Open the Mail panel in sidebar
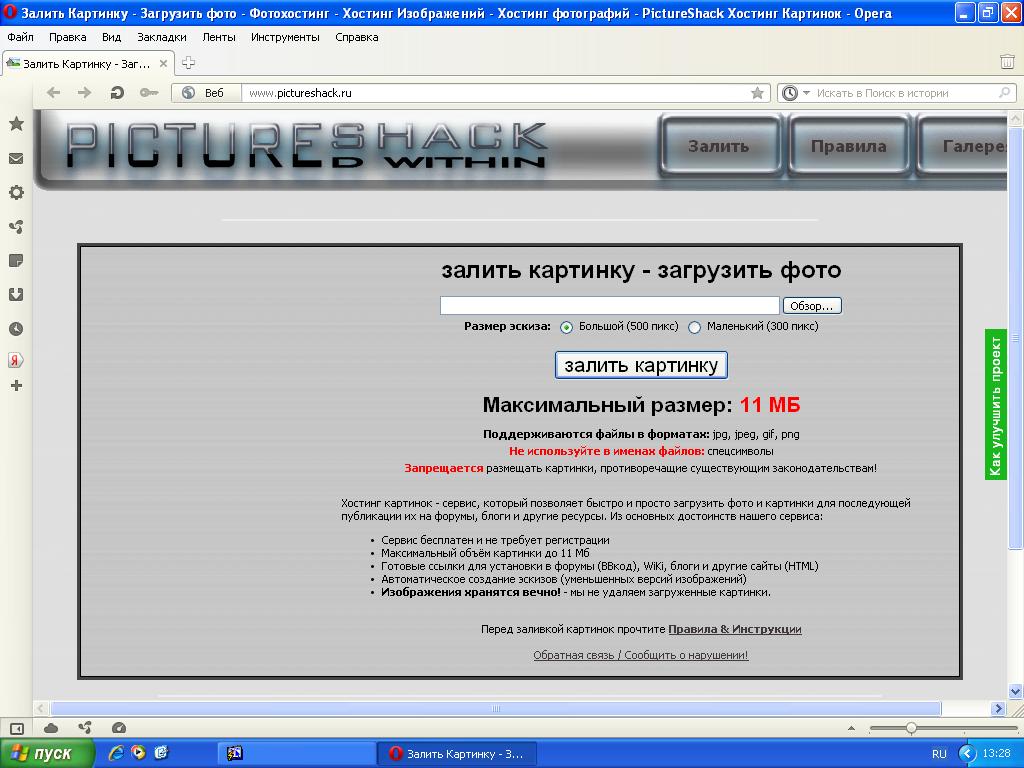 click(16, 159)
